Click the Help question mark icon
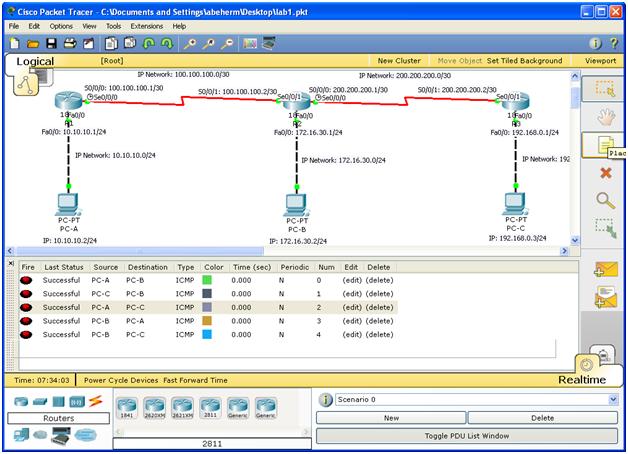628x454 pixels. click(614, 43)
